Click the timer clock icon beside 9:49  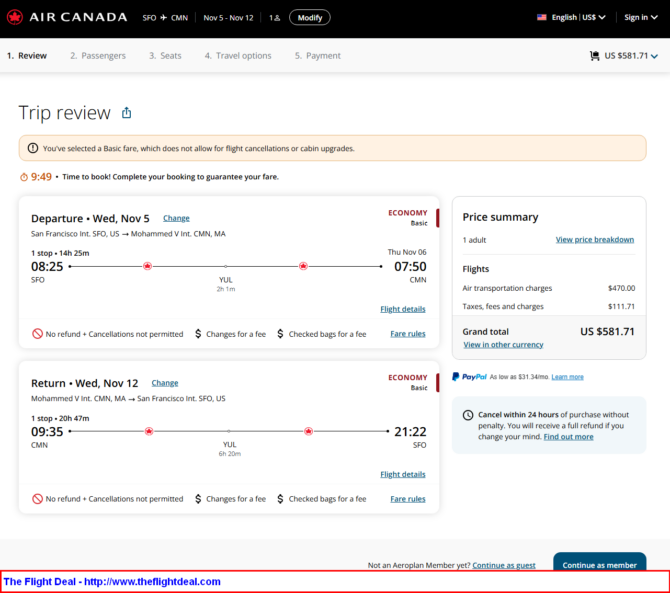(x=24, y=177)
